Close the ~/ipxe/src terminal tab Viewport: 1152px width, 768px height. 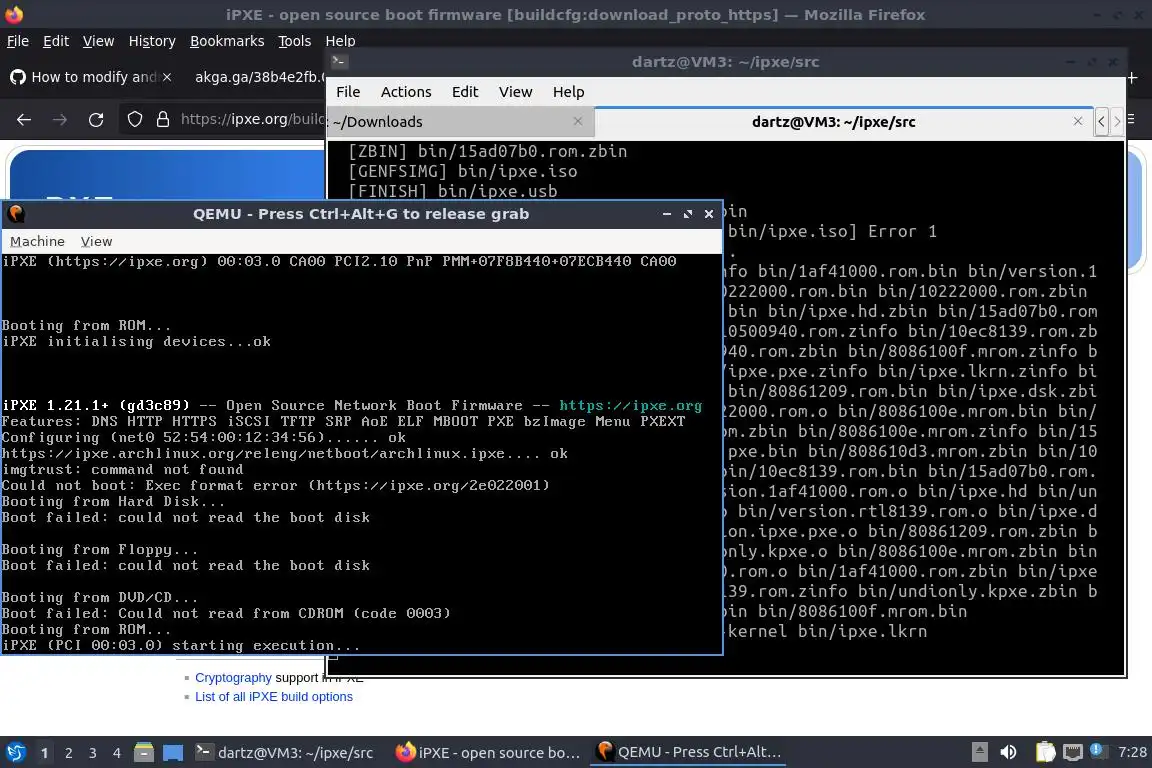pos(1078,121)
